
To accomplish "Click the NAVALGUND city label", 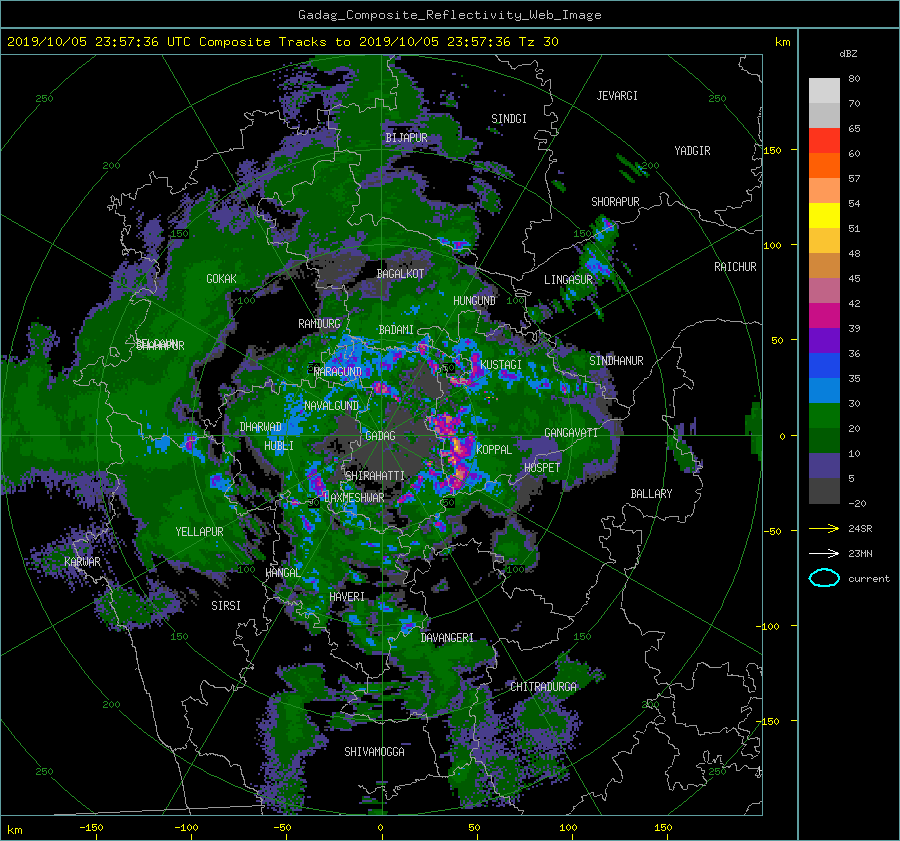I will (x=331, y=406).
